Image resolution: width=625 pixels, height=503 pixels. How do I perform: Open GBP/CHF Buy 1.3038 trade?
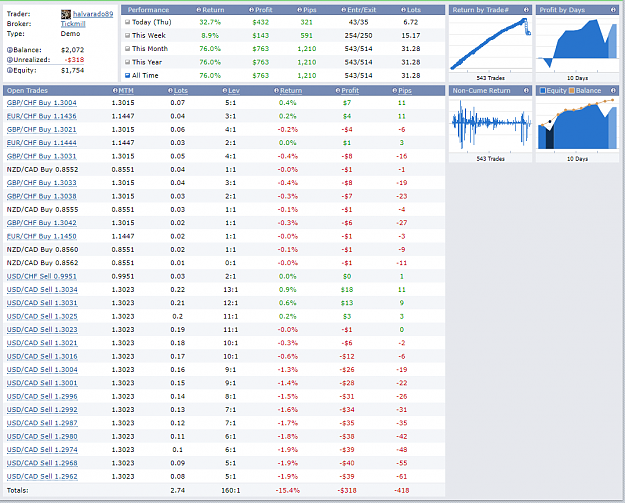pos(41,196)
